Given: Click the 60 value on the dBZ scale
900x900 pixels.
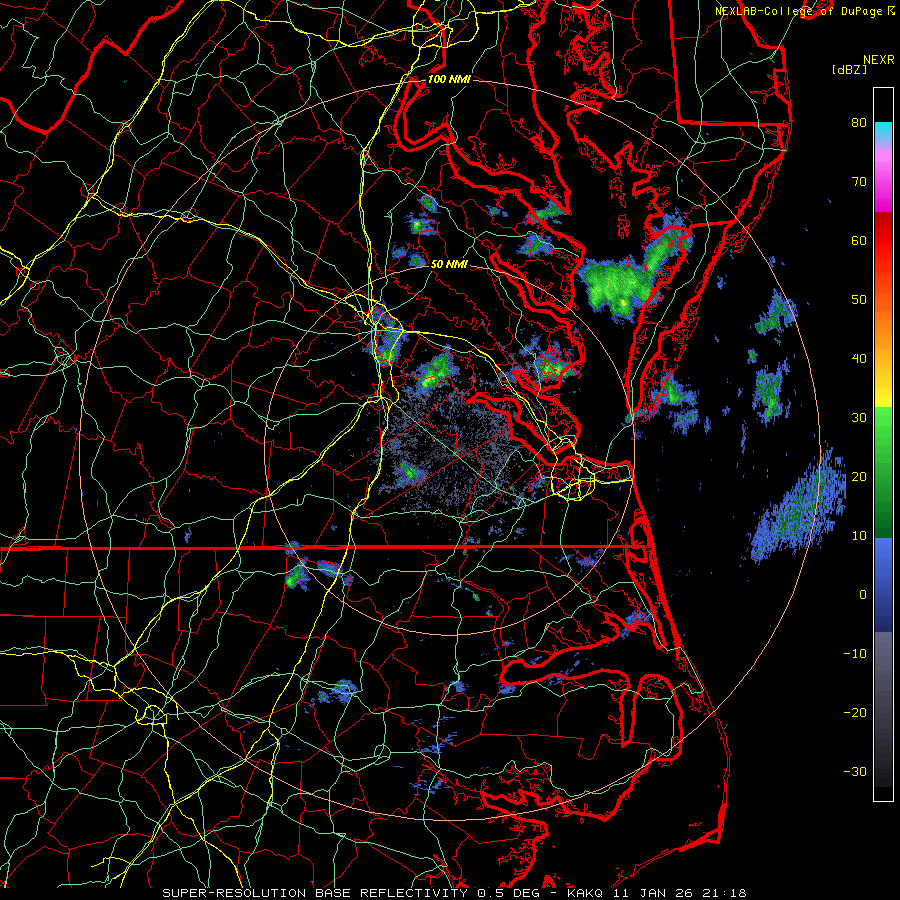Looking at the screenshot, I should pos(859,240).
